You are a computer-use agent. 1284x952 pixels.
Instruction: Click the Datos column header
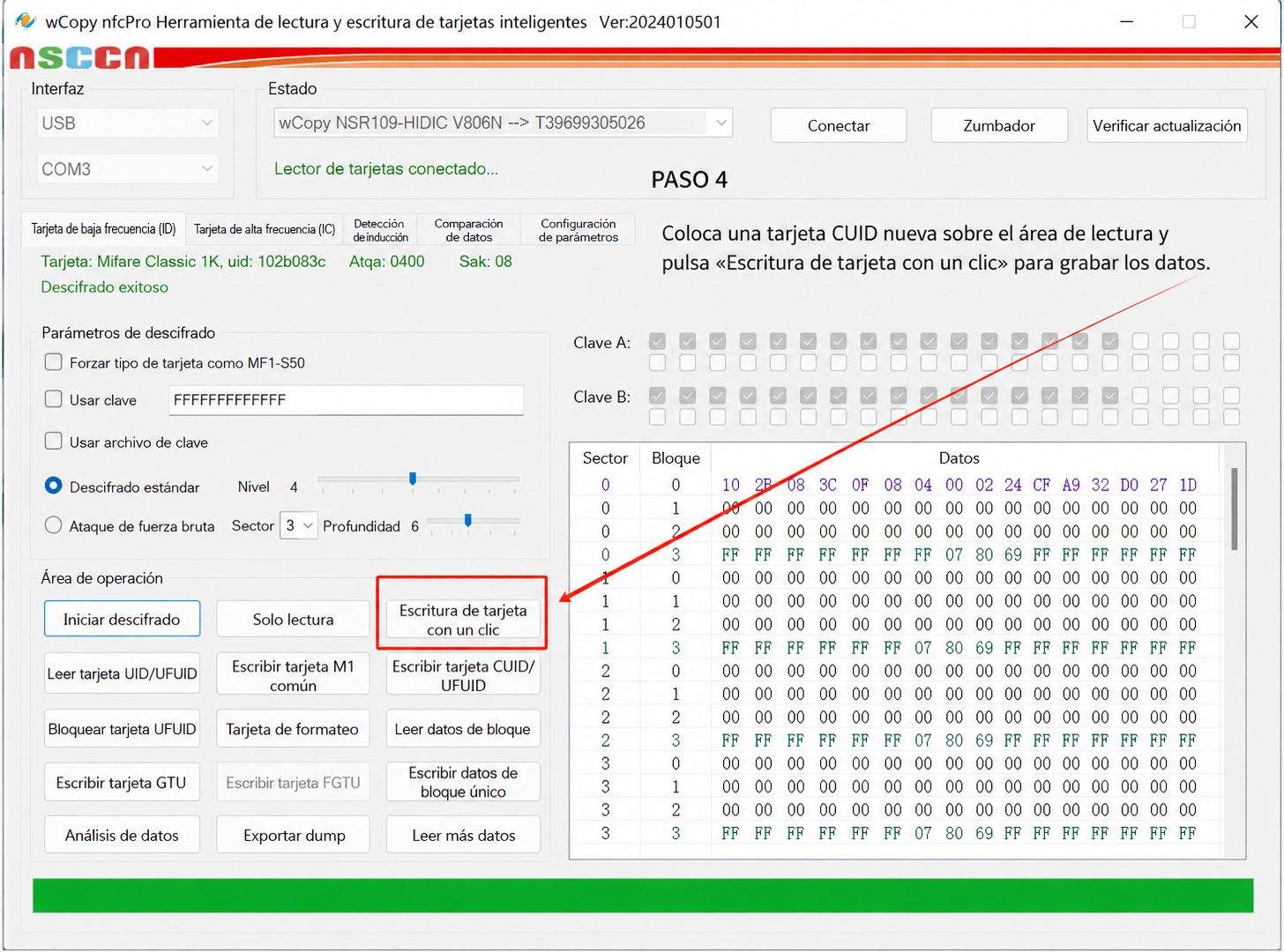(x=959, y=457)
